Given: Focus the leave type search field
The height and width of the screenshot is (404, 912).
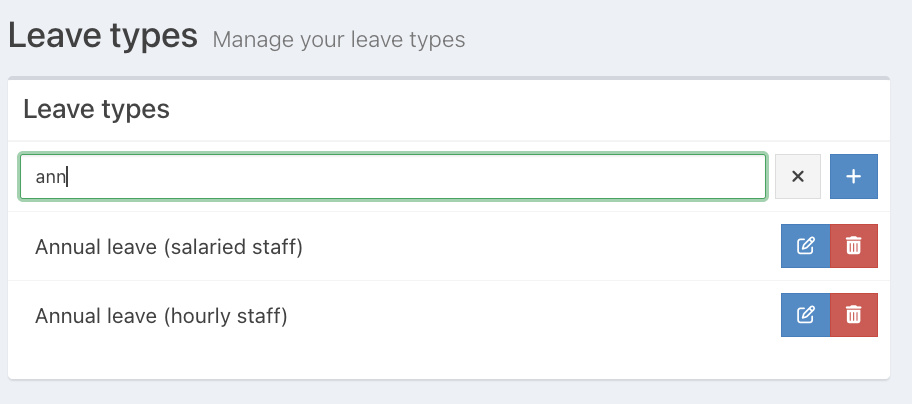Looking at the screenshot, I should coord(400,176).
